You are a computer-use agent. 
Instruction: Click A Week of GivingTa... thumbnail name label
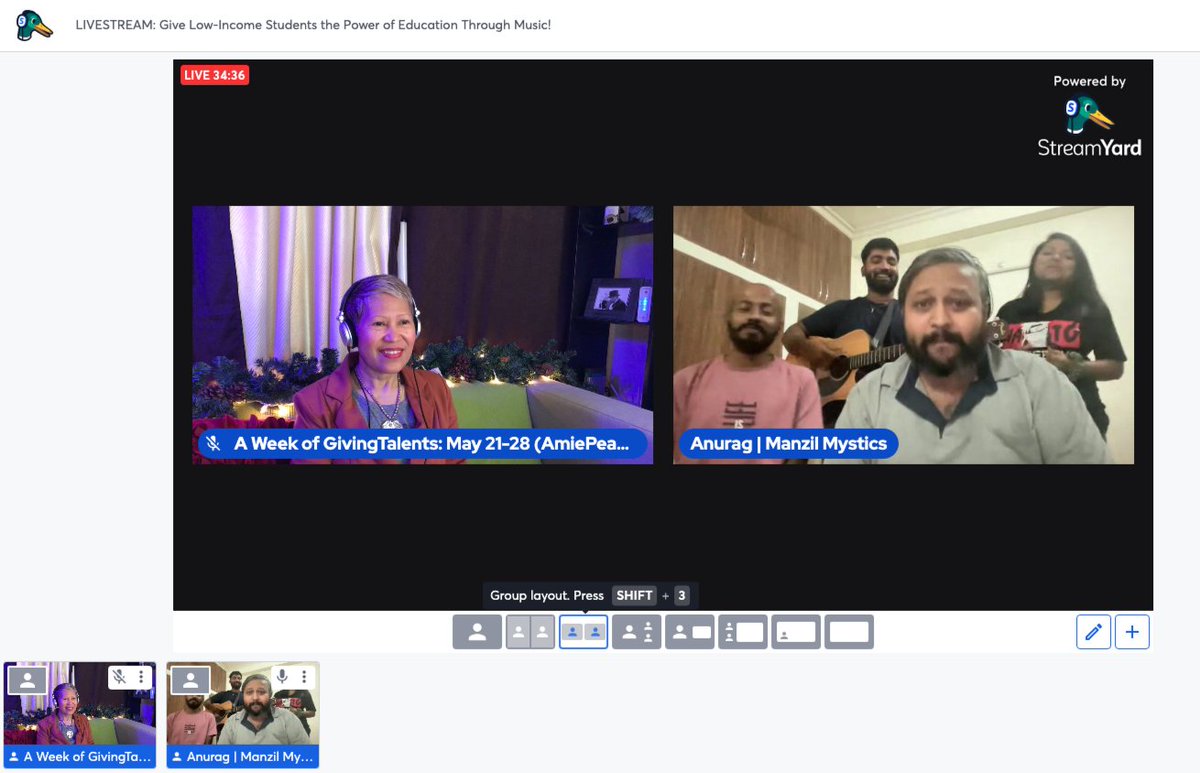point(80,757)
